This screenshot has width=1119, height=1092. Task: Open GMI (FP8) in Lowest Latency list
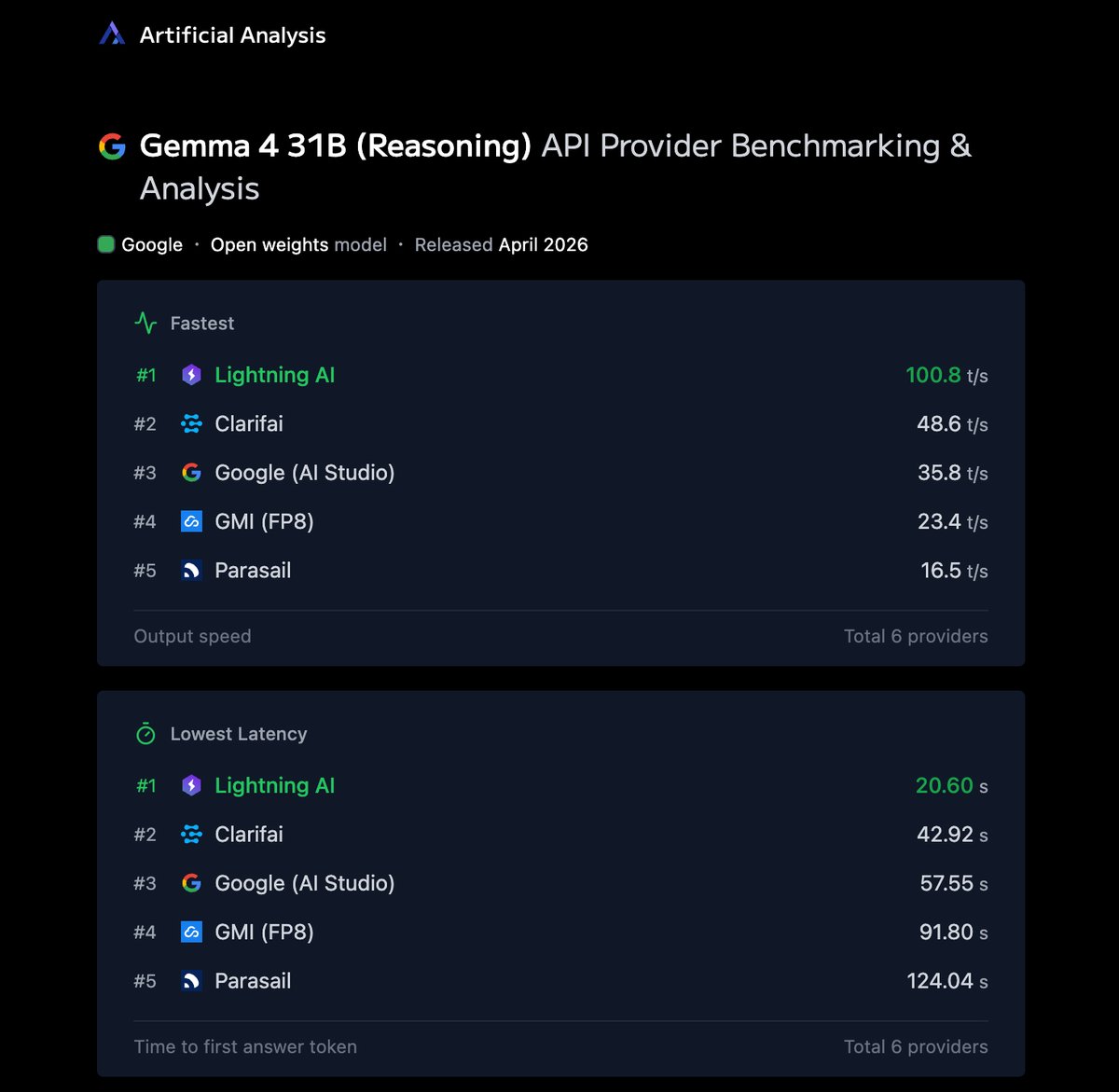(264, 932)
